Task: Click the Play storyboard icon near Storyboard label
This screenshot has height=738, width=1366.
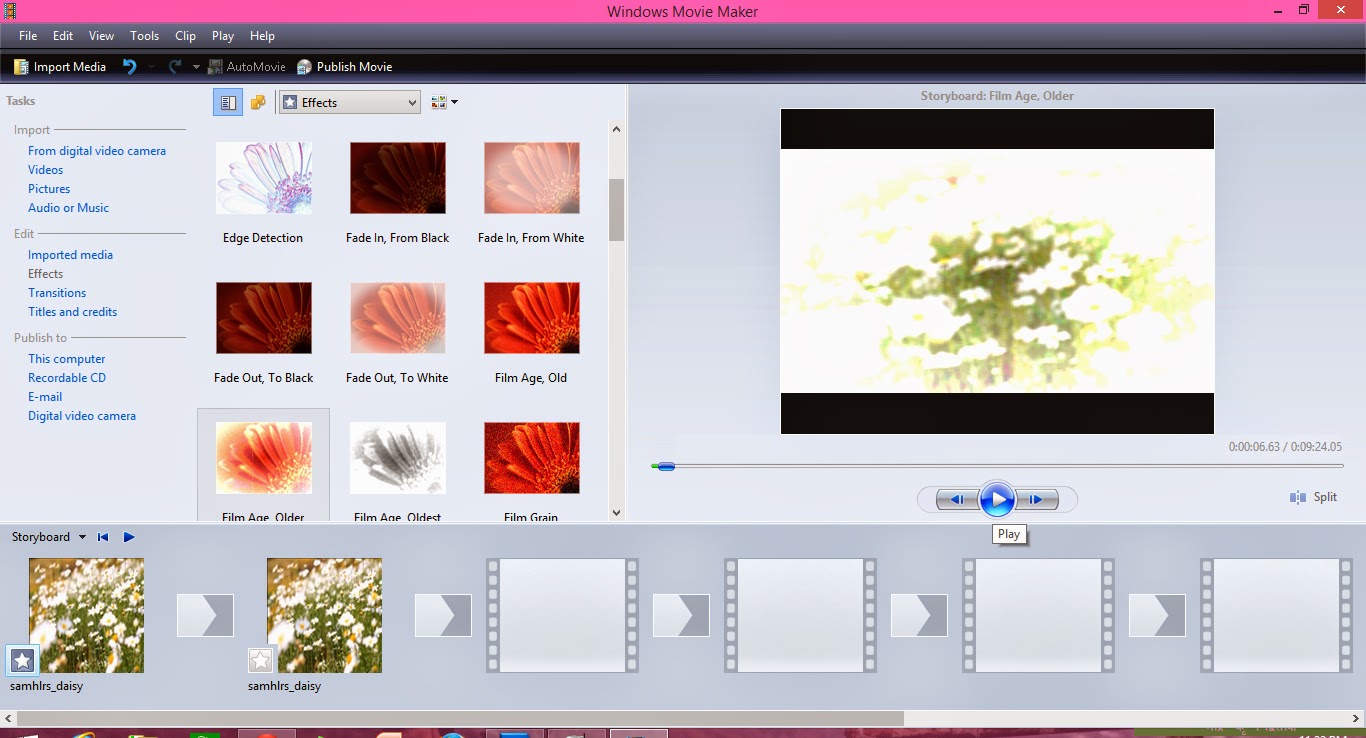Action: pos(128,537)
